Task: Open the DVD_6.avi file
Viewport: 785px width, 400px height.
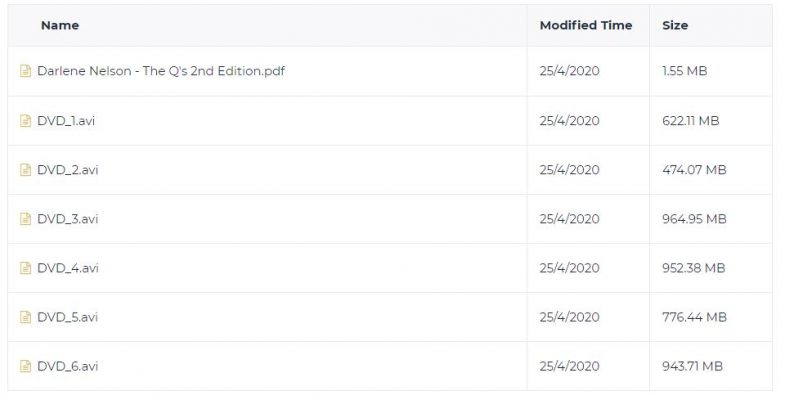Action: click(68, 366)
